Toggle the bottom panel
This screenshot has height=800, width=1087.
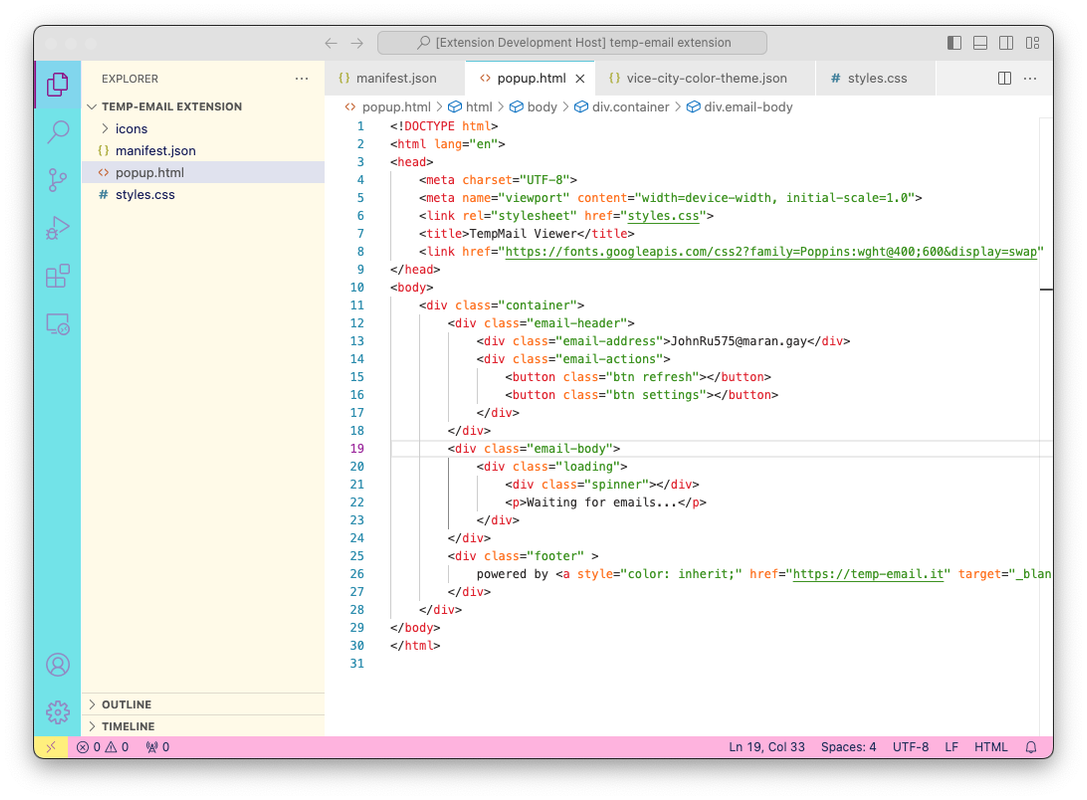point(980,43)
